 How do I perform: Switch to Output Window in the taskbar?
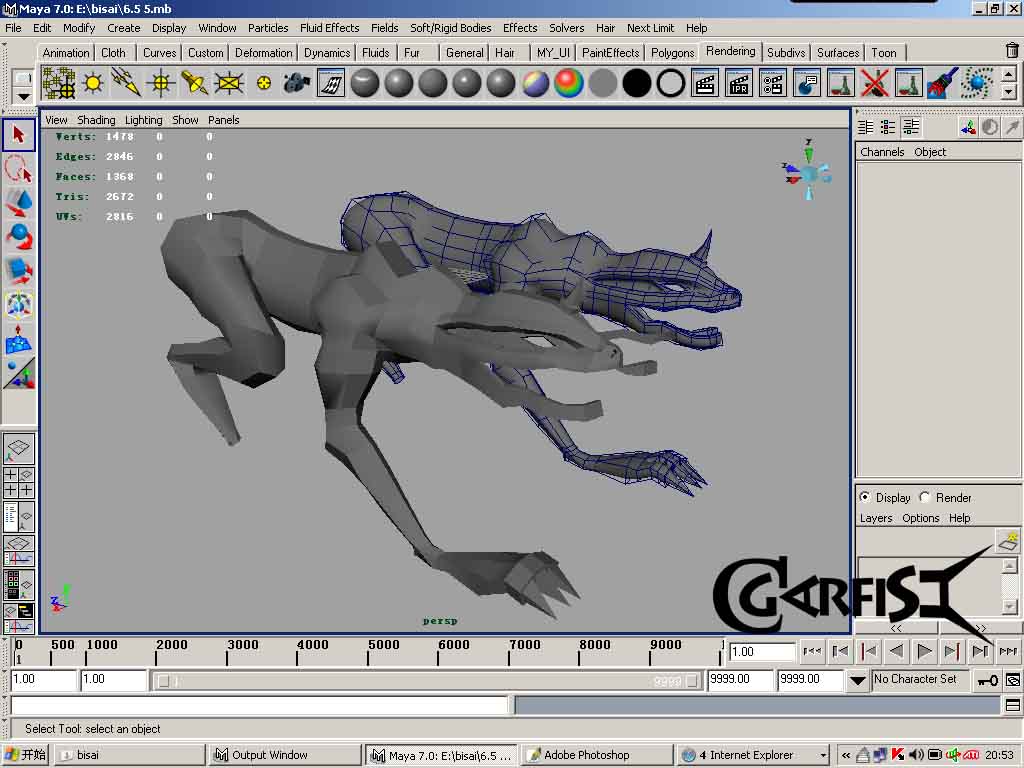click(285, 755)
